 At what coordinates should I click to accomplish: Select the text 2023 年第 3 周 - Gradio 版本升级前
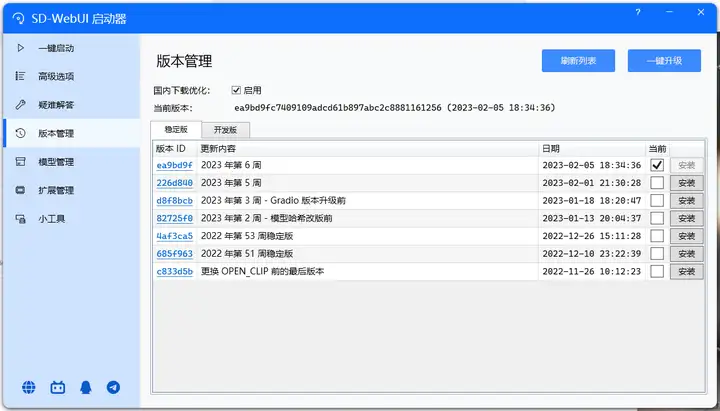click(273, 201)
